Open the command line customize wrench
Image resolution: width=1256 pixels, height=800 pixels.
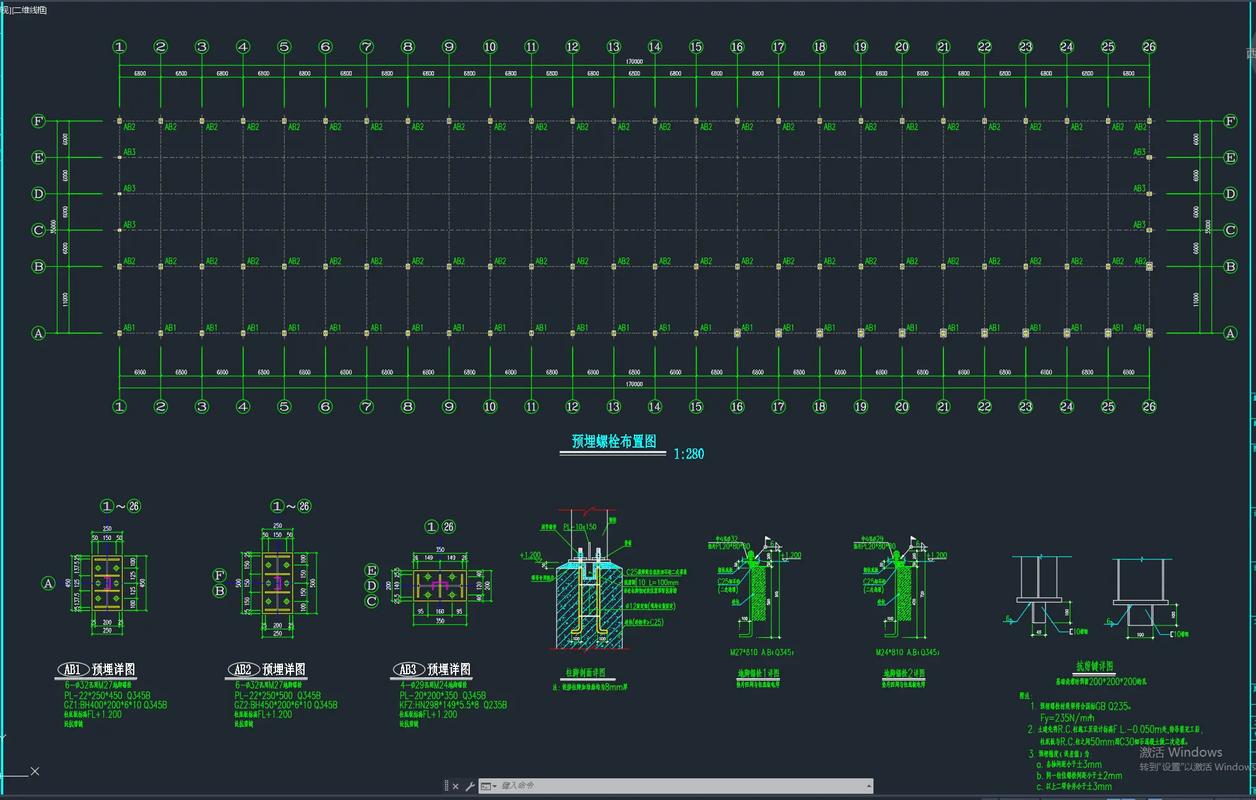[x=469, y=787]
